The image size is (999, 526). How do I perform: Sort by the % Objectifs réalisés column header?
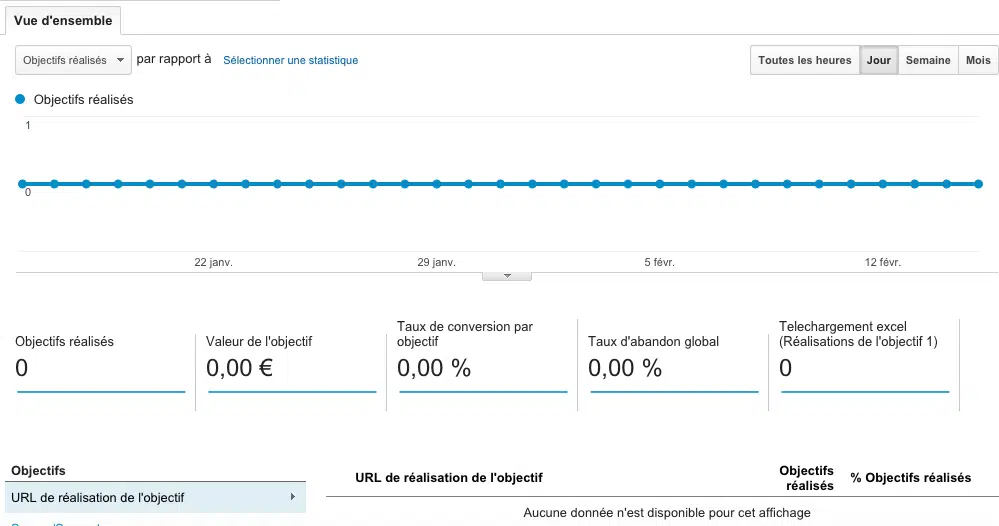[x=910, y=478]
